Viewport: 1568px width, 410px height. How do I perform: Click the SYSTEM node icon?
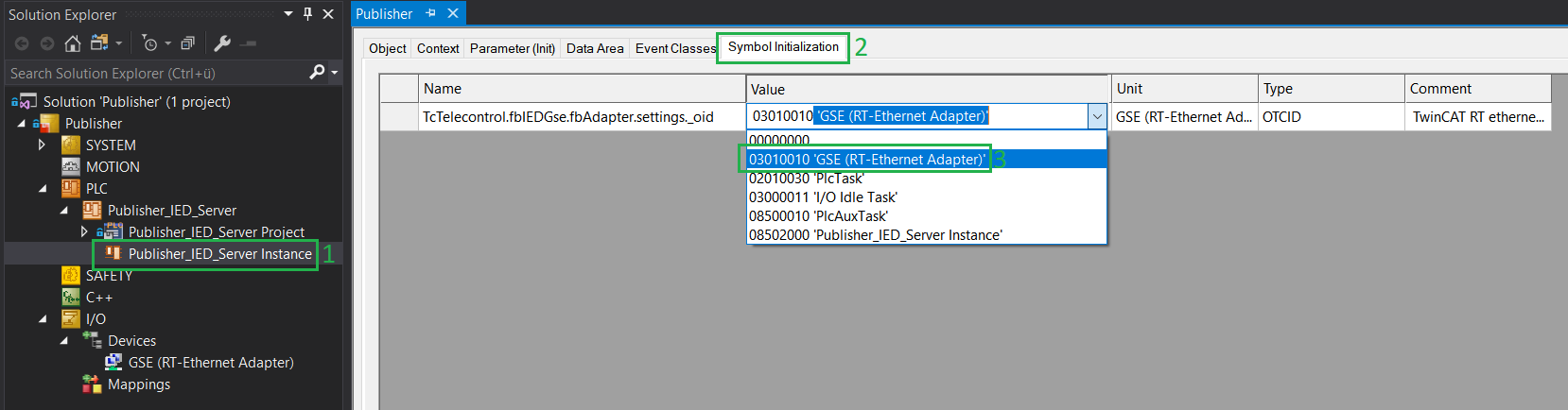coord(71,145)
